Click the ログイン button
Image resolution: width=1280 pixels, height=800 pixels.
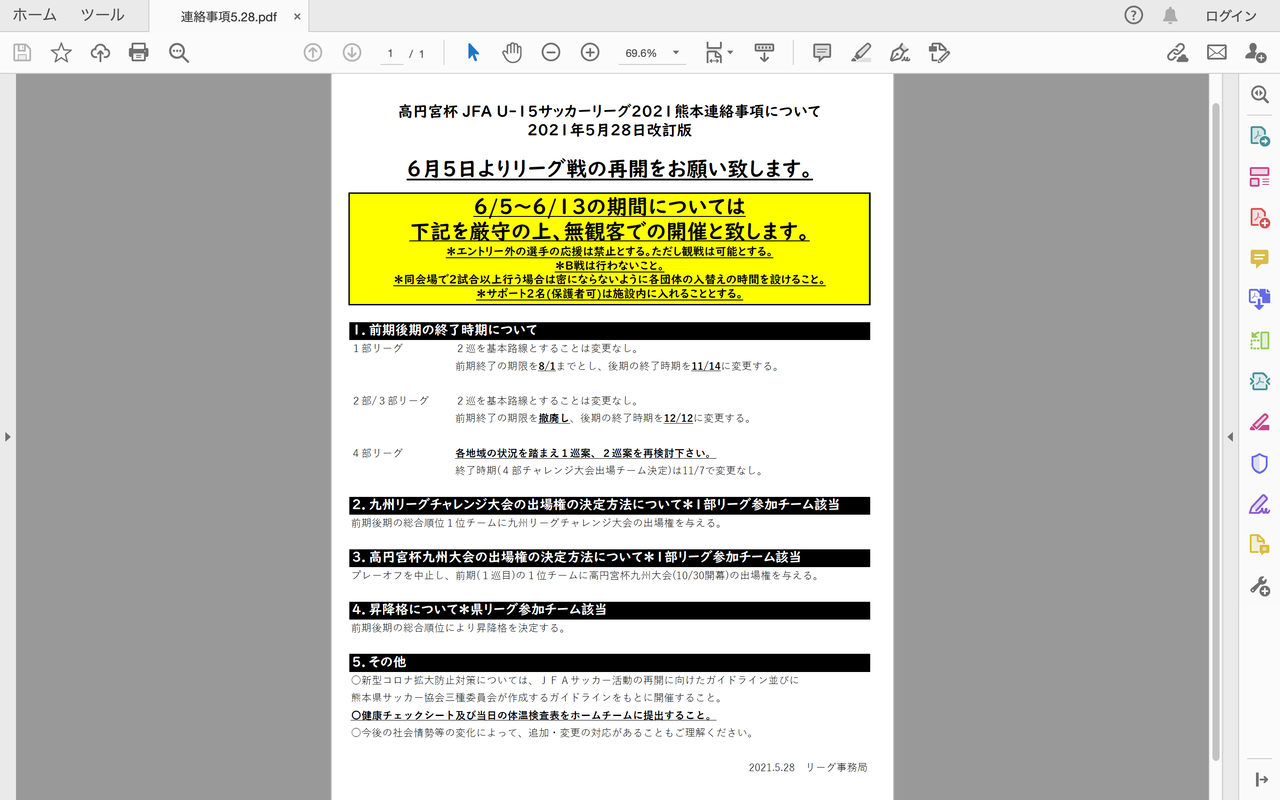[x=1231, y=15]
